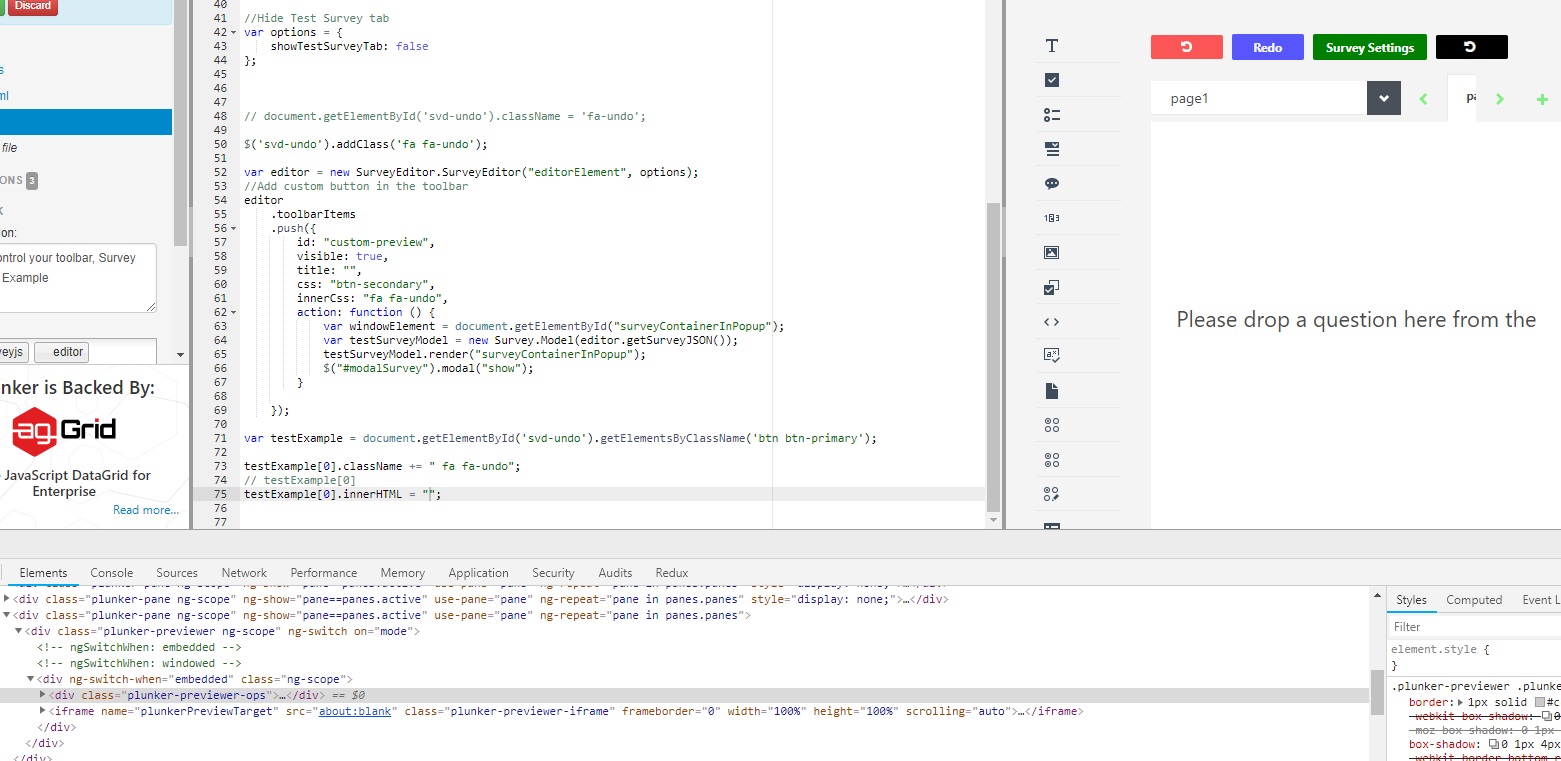The height and width of the screenshot is (761, 1561).
Task: Toggle the editor package in the sidebar
Action: pos(62,351)
